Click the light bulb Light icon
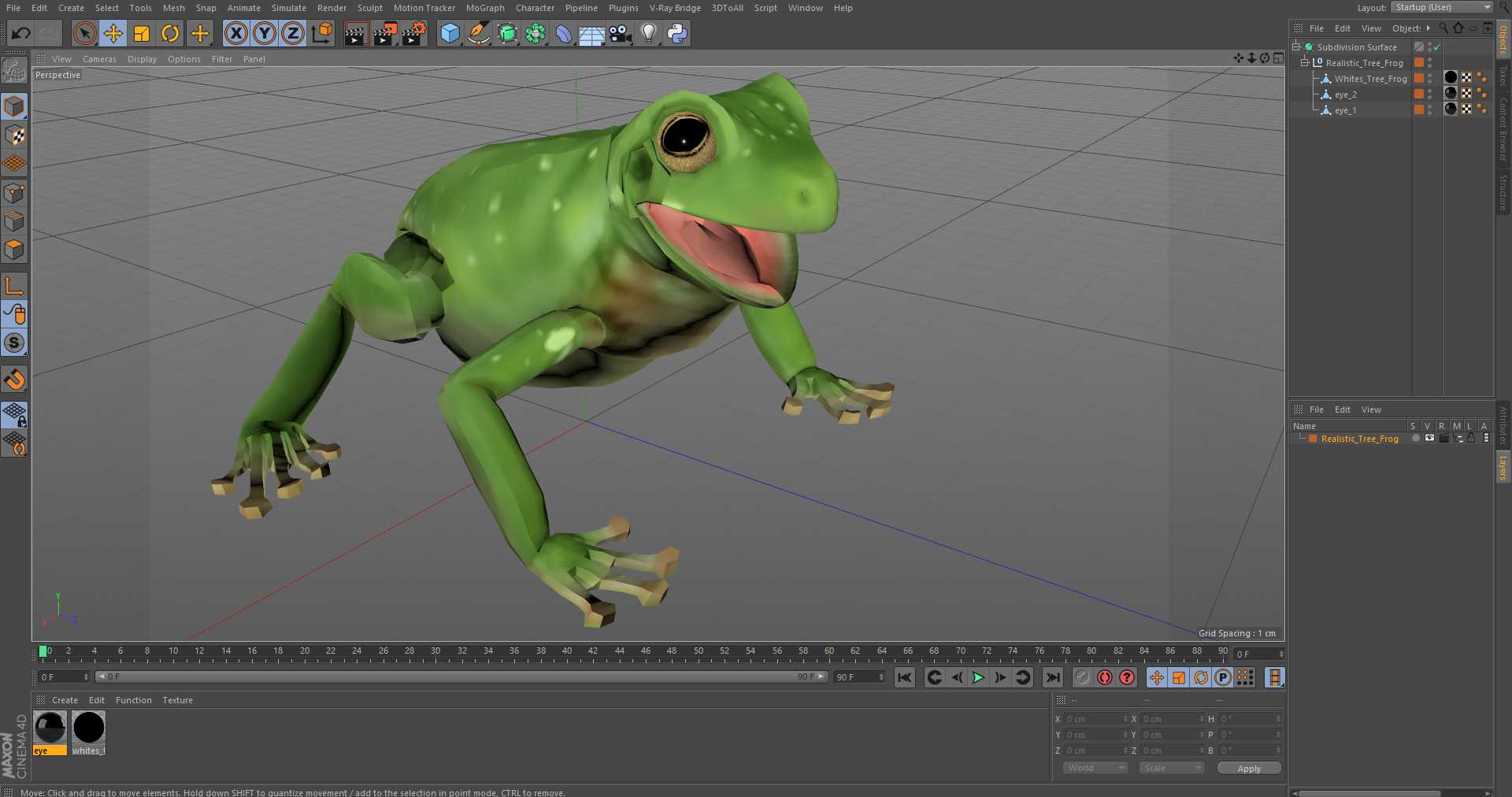This screenshot has width=1512, height=797. click(648, 33)
